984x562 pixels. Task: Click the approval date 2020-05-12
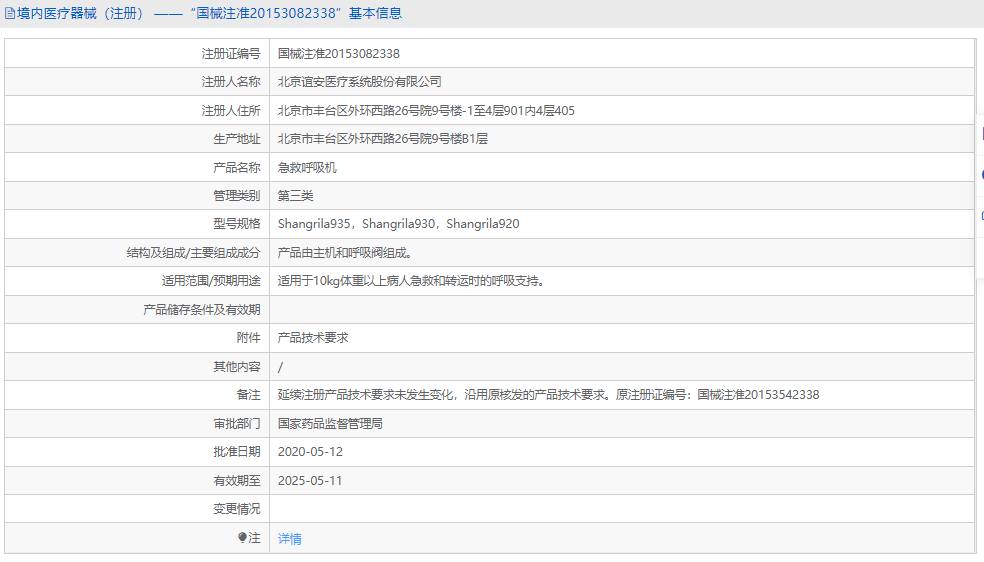coord(310,452)
